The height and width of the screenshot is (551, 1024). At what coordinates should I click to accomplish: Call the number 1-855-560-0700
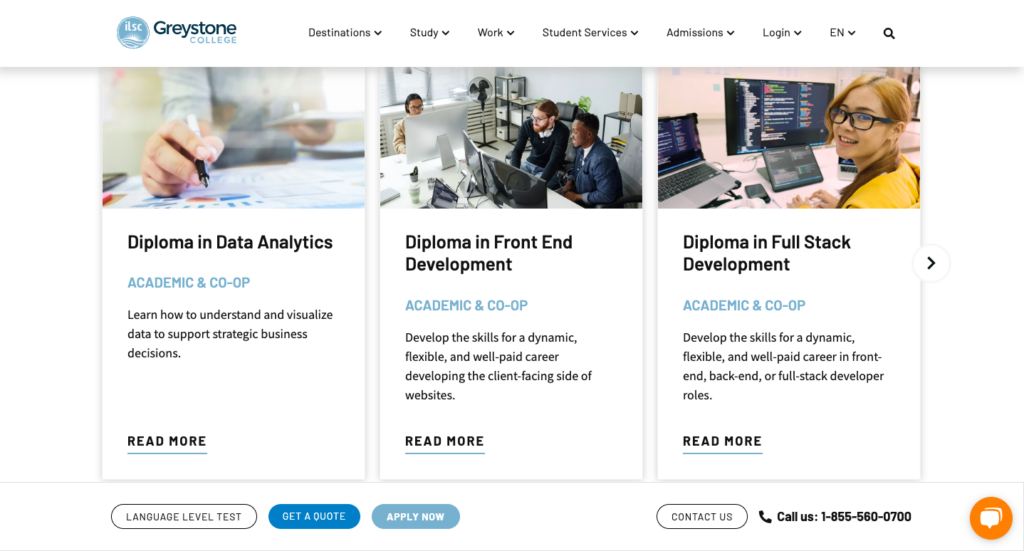866,516
